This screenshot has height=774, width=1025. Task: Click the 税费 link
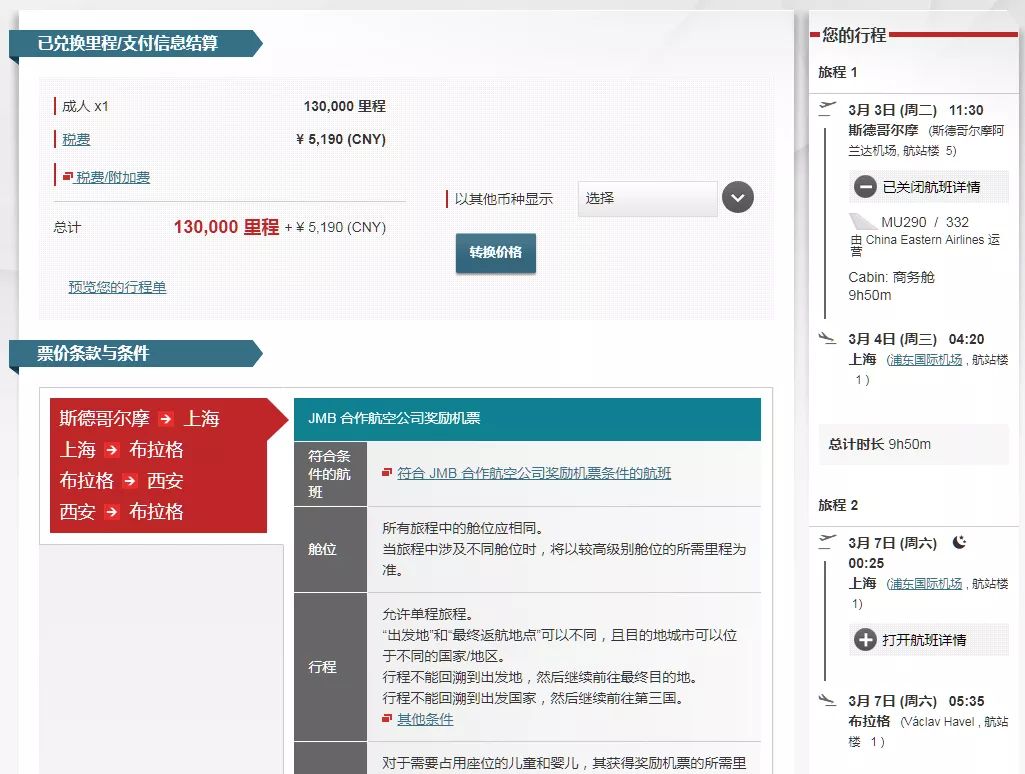click(75, 139)
